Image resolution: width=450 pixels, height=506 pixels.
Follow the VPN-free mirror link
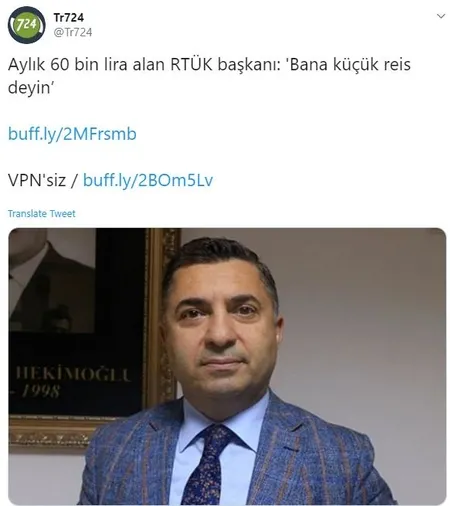tap(148, 180)
